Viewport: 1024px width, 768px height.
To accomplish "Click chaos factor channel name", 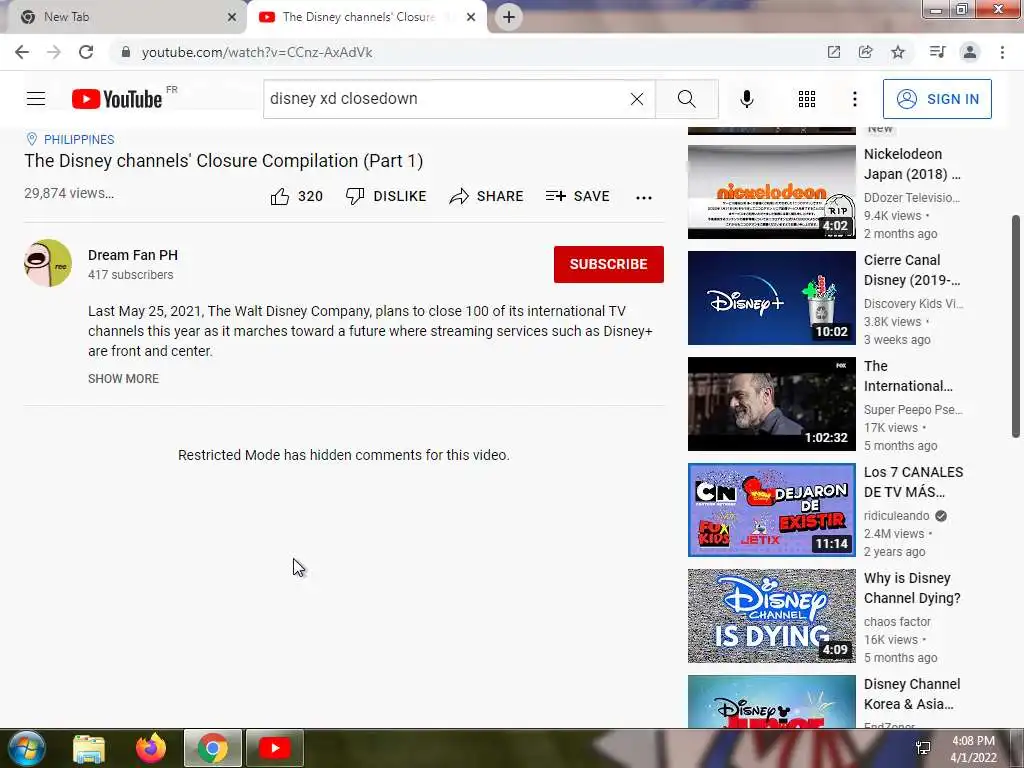I will [897, 622].
